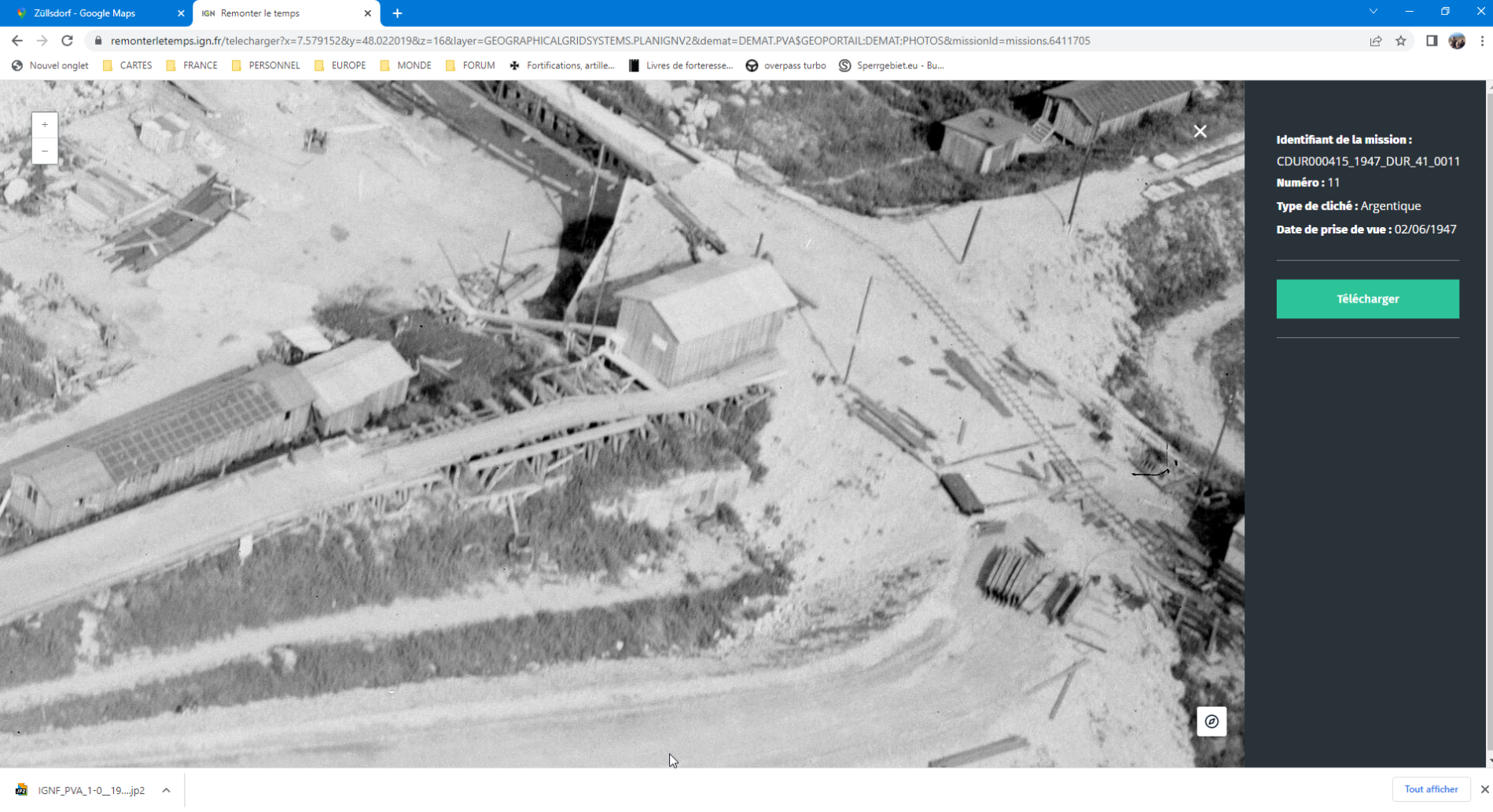The height and width of the screenshot is (812, 1493).
Task: Expand the tab search dropdown
Action: [x=1373, y=12]
